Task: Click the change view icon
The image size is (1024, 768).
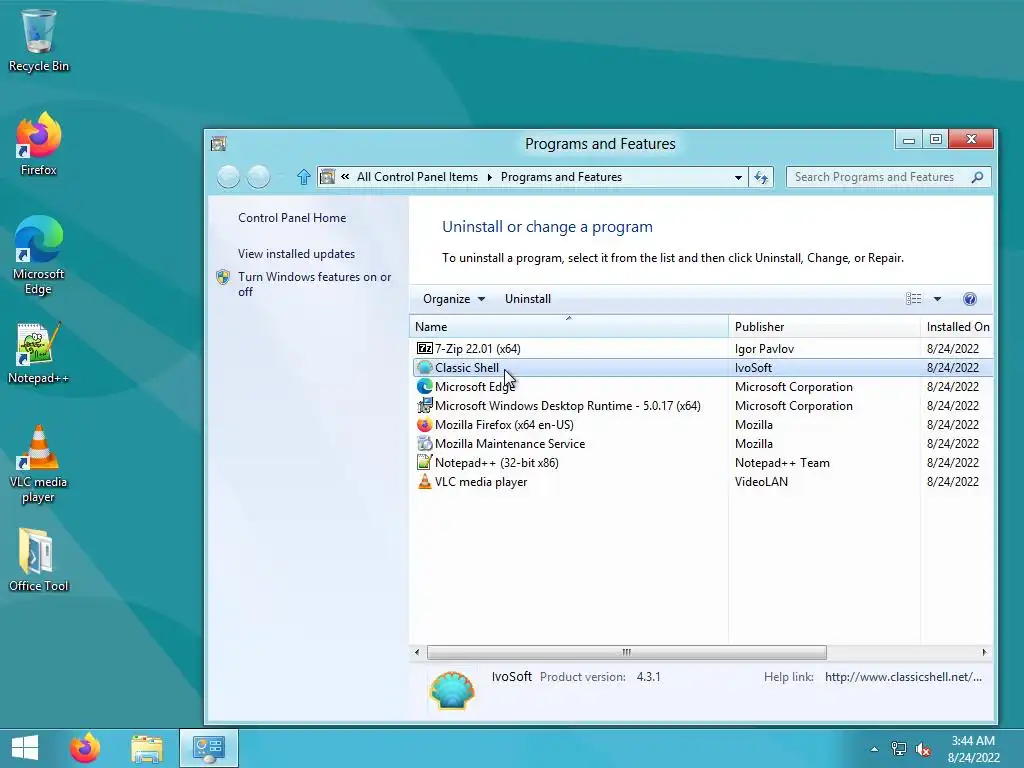Action: pyautogui.click(x=914, y=298)
